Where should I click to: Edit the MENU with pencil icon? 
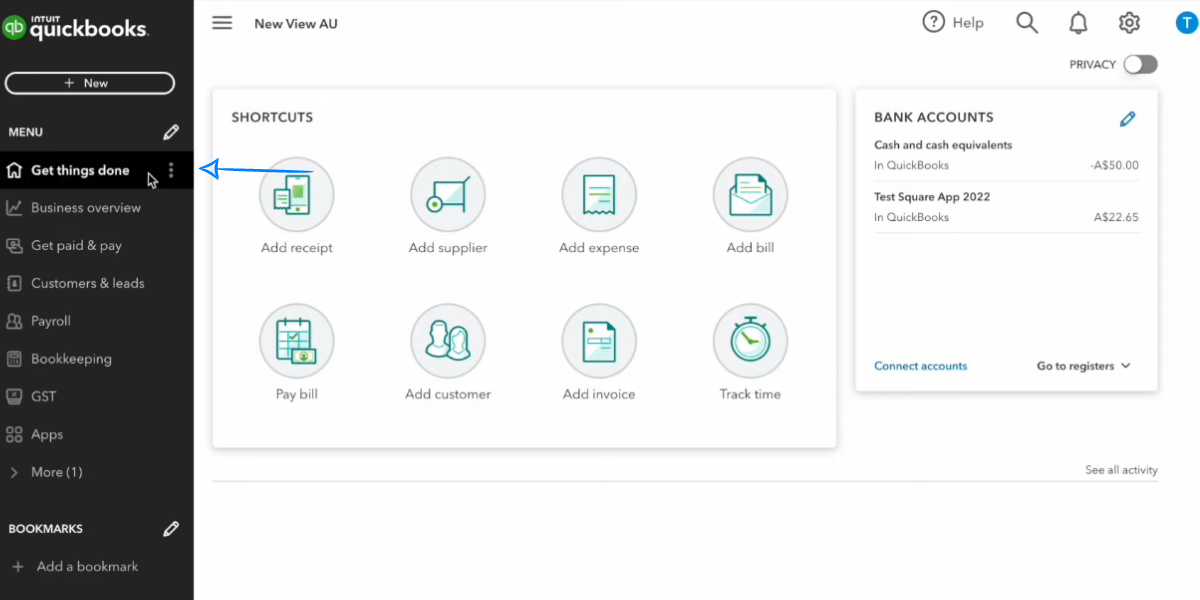pyautogui.click(x=171, y=132)
